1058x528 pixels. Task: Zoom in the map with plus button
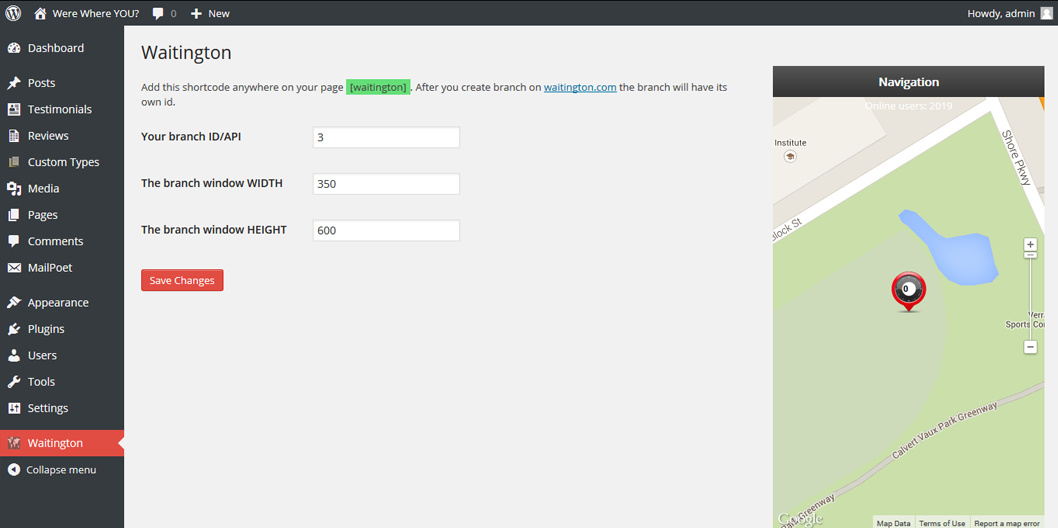point(1030,244)
